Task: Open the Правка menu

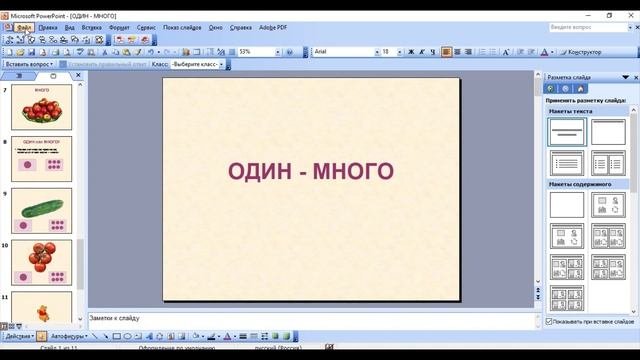Action: [48, 27]
